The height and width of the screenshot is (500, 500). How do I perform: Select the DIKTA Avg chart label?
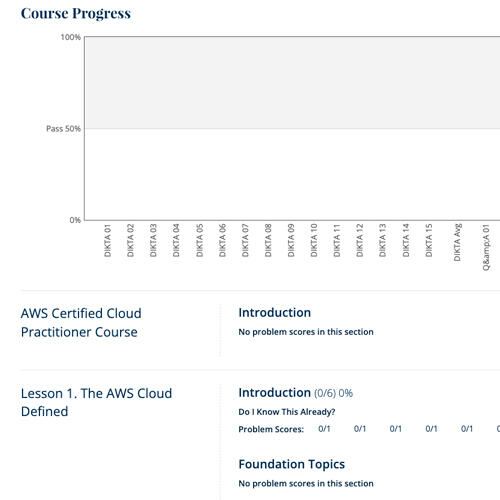click(457, 242)
